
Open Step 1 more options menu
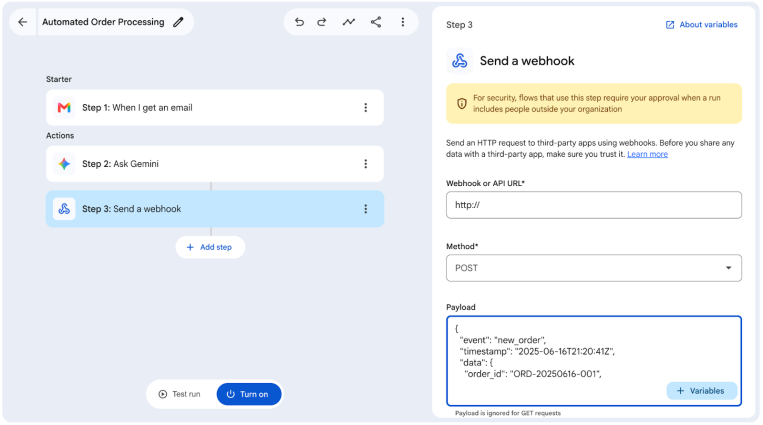click(x=365, y=108)
